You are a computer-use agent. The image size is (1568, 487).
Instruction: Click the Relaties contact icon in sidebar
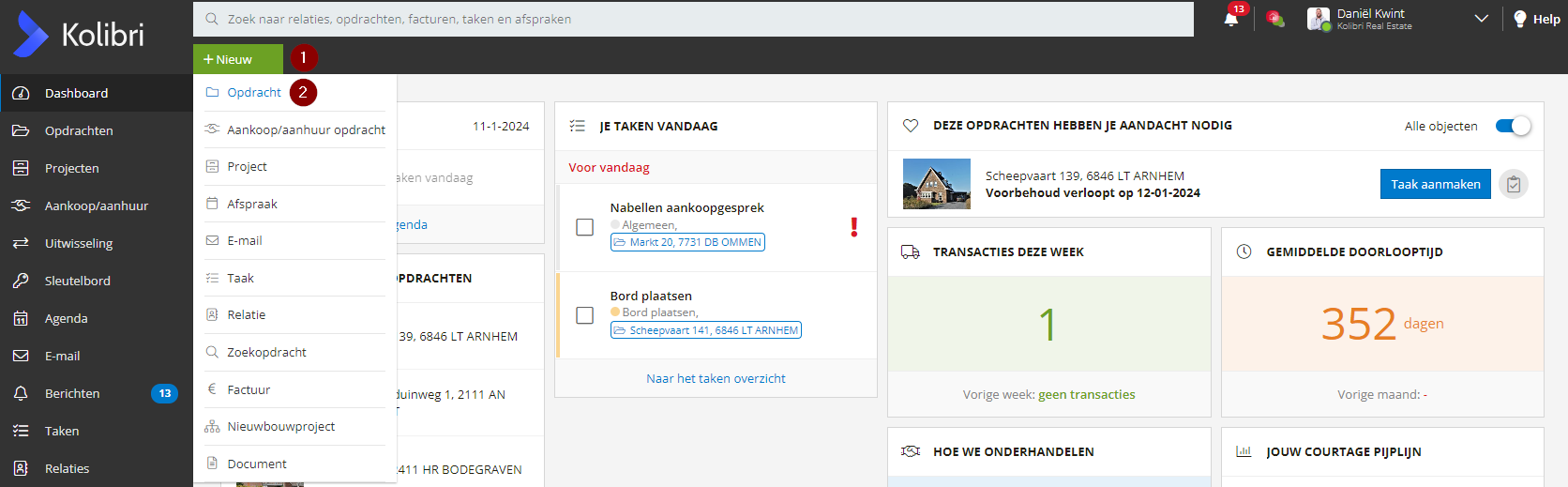click(21, 468)
